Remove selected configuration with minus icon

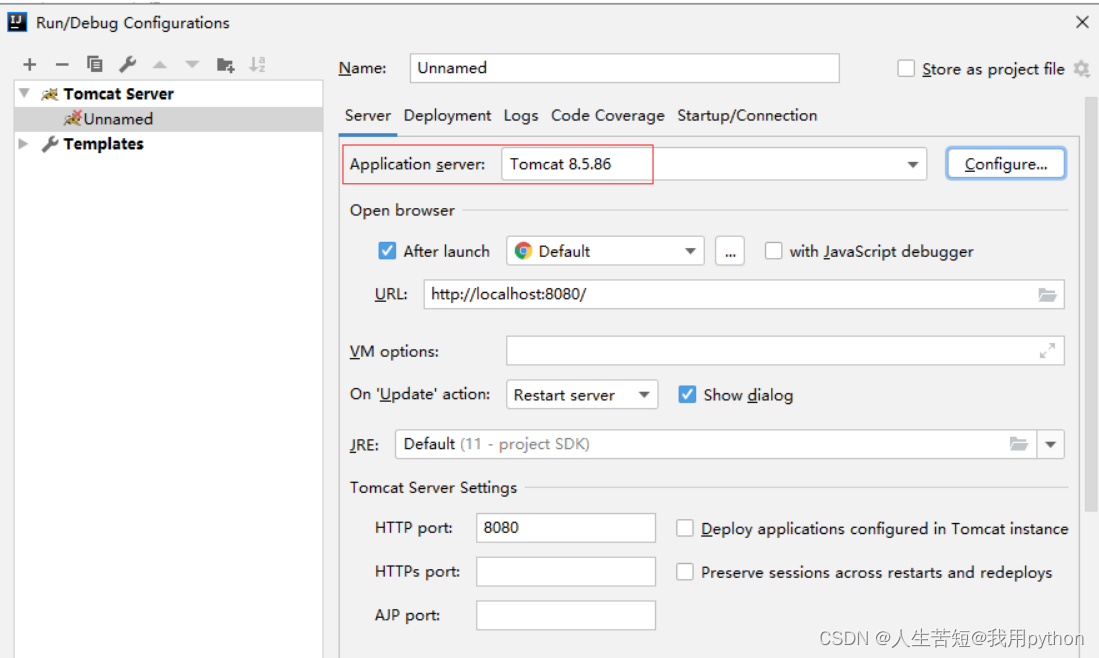point(62,64)
